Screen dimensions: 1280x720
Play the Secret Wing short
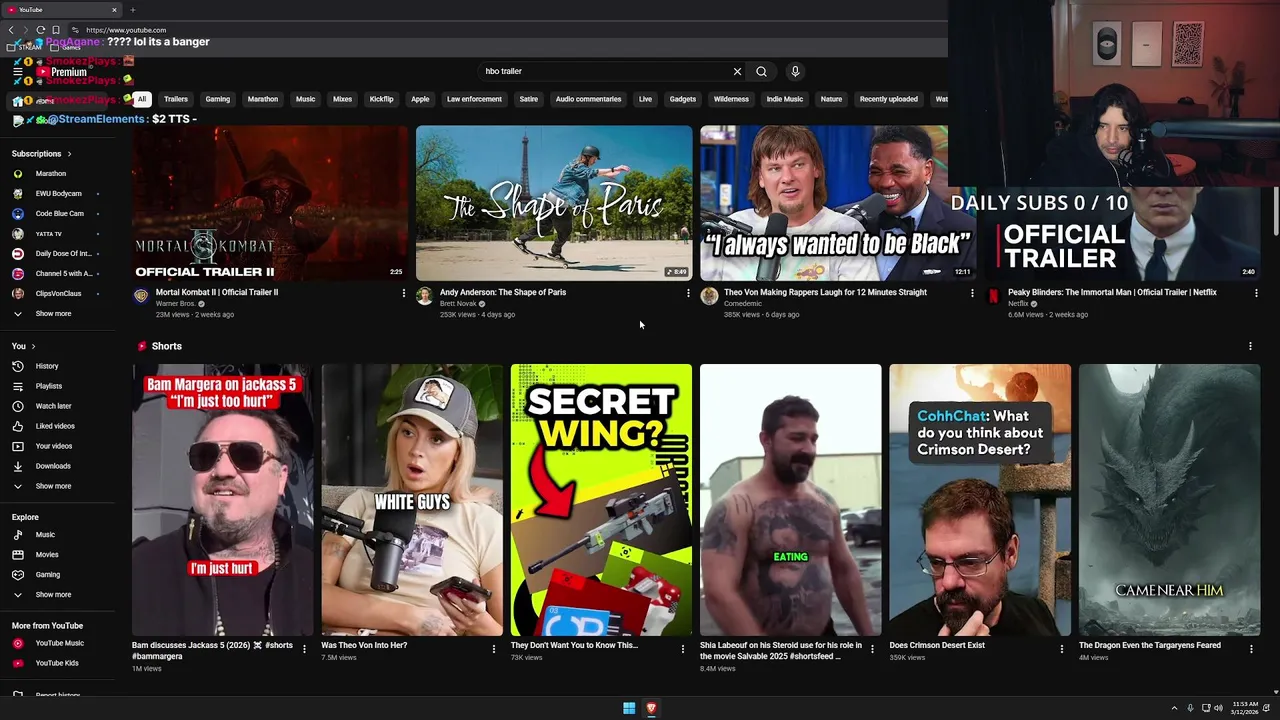click(601, 500)
